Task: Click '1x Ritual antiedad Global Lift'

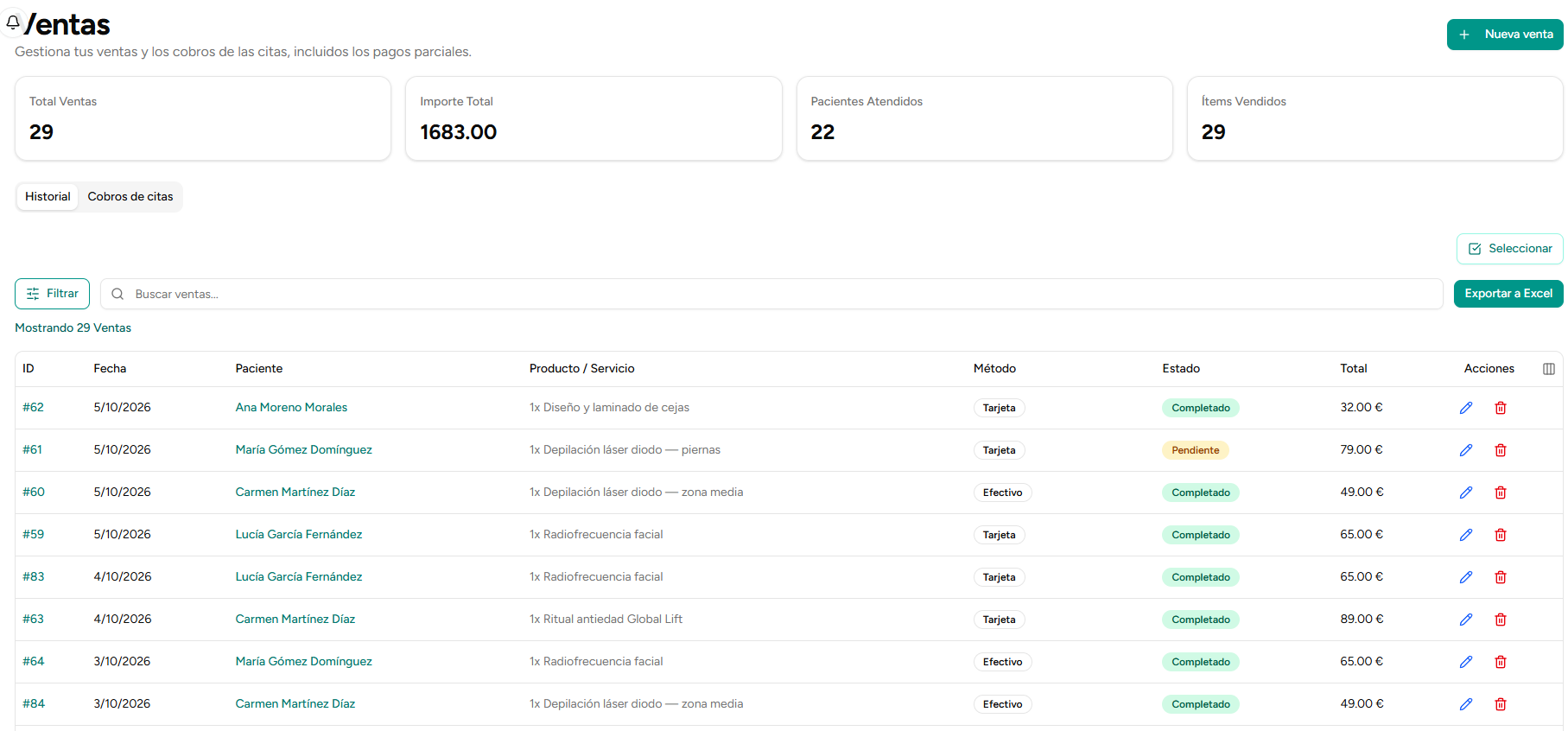Action: click(606, 620)
